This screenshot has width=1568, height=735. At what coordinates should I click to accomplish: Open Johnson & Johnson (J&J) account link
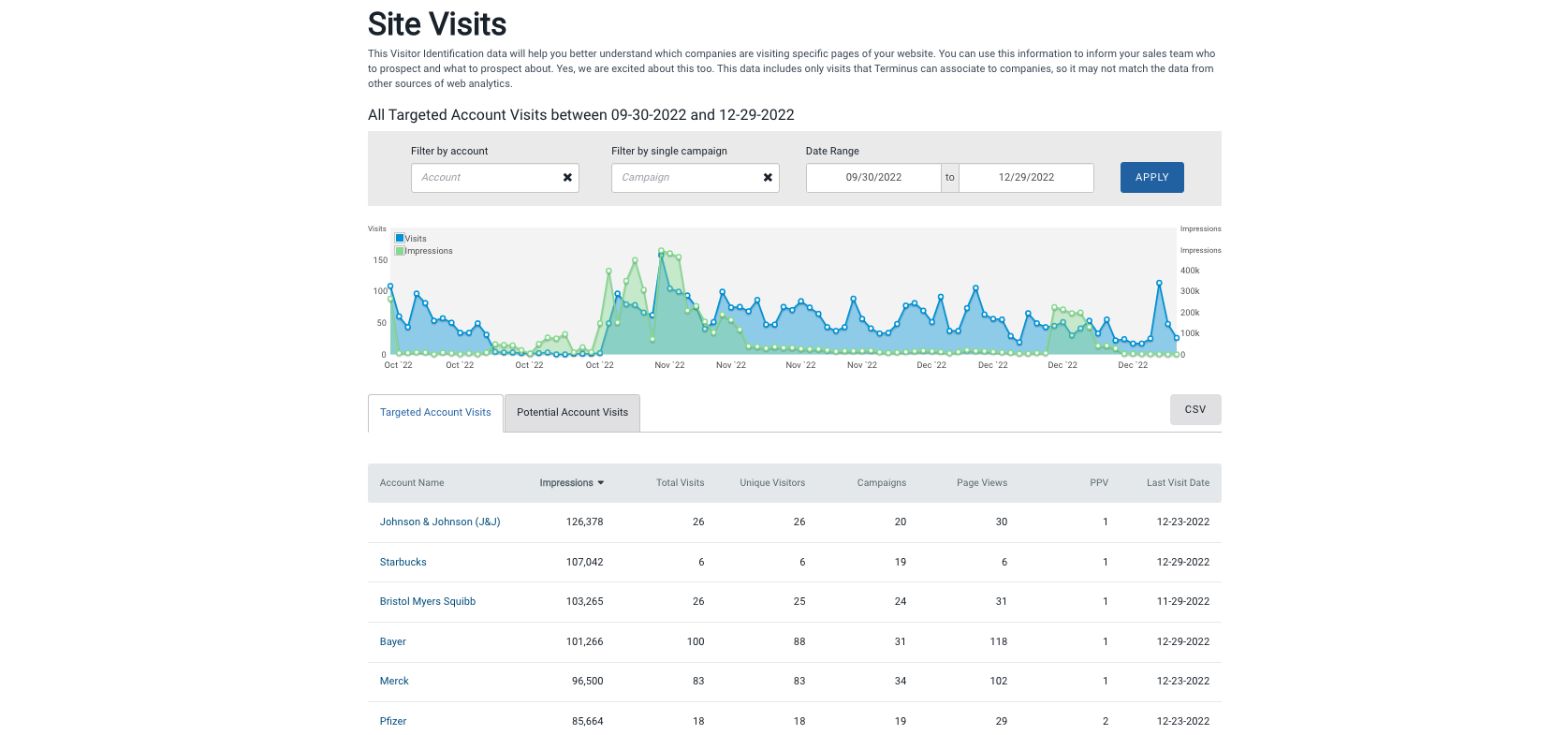pyautogui.click(x=440, y=522)
